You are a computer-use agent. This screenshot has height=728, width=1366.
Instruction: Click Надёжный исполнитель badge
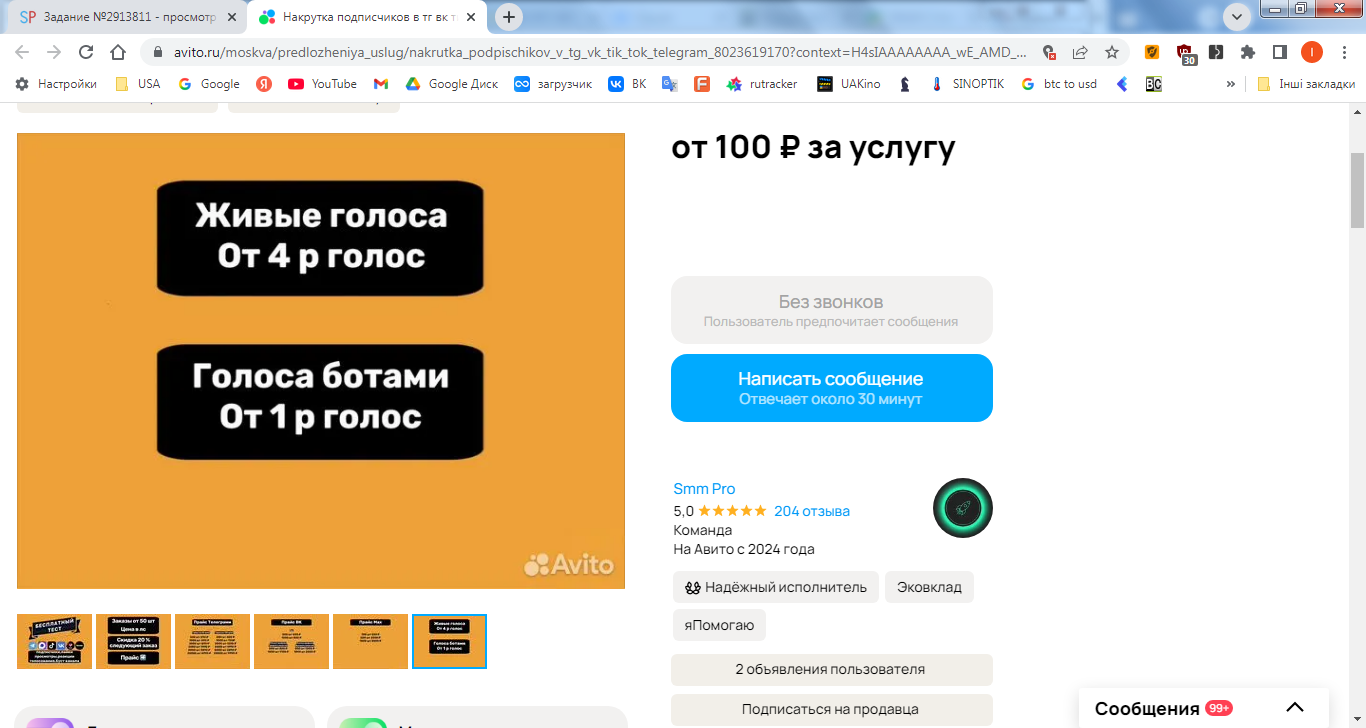click(x=775, y=587)
